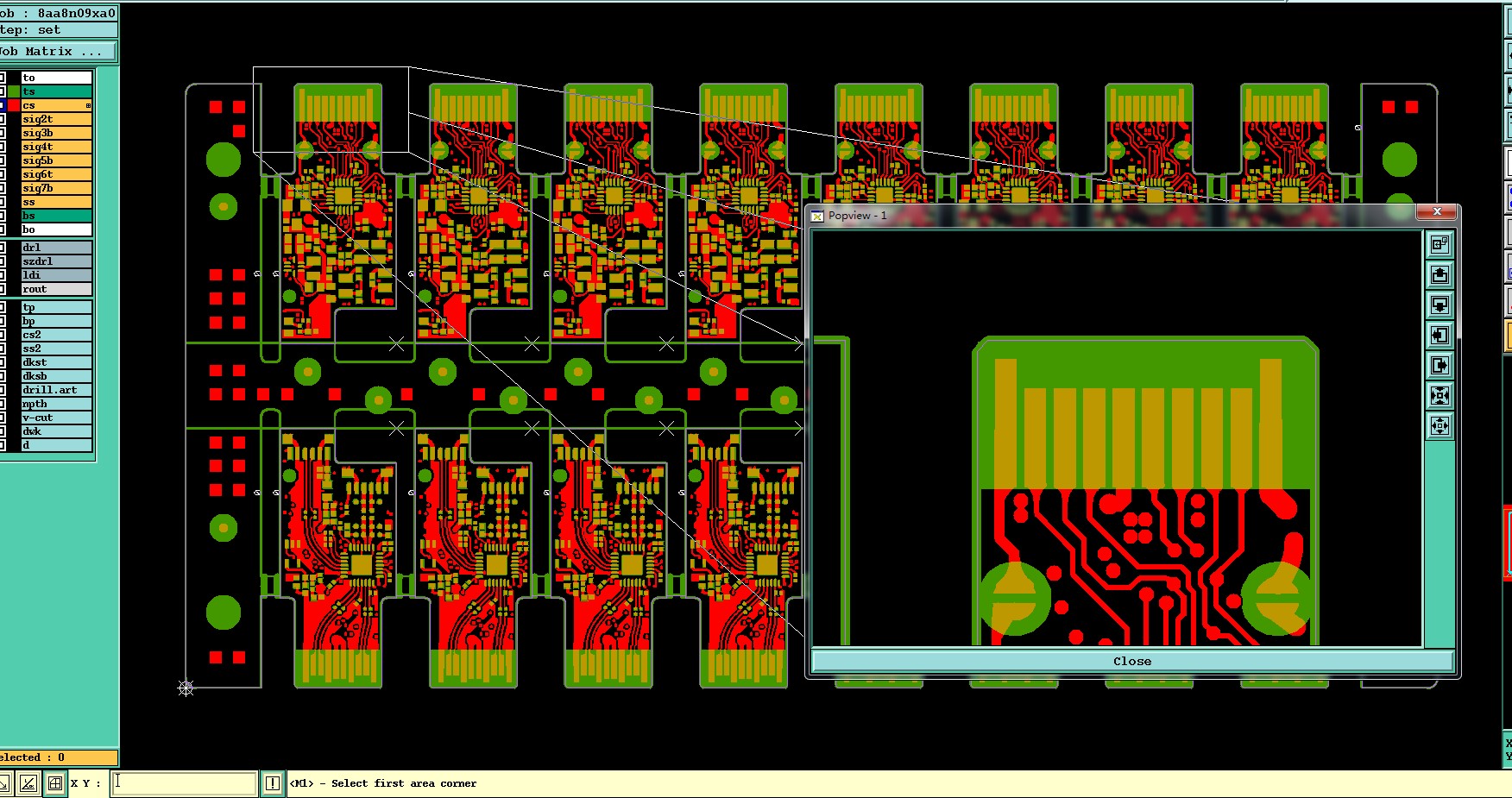Select the 'npth' layer row
Screen dimensions: 1512x798
coord(56,404)
